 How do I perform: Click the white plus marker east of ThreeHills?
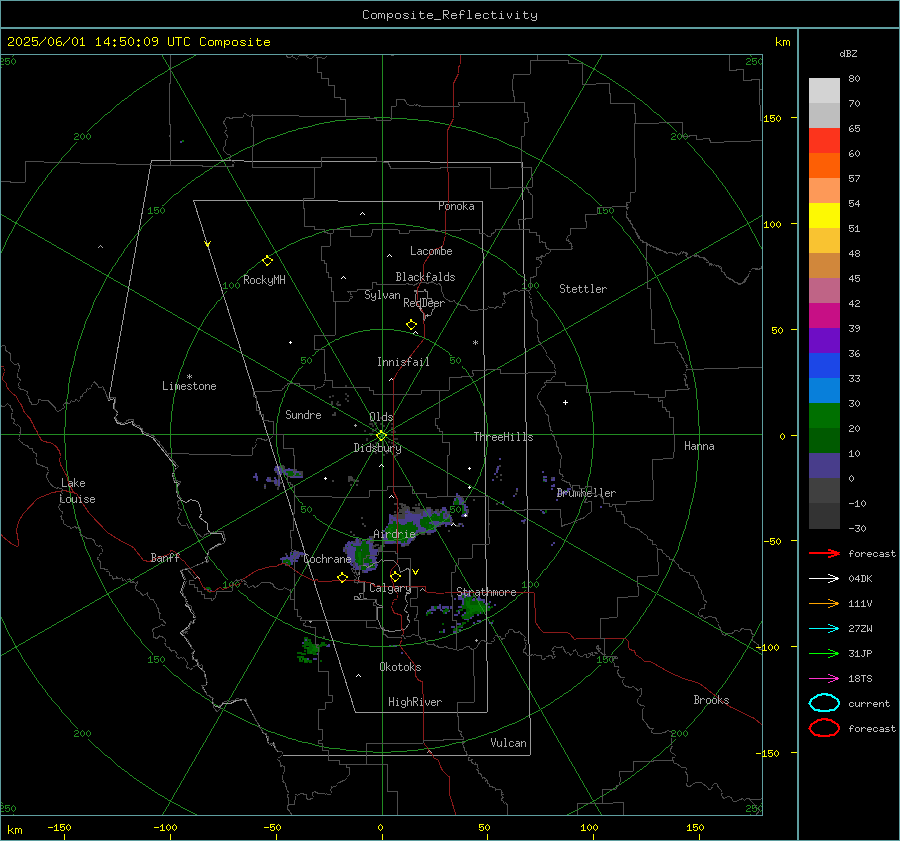(565, 402)
